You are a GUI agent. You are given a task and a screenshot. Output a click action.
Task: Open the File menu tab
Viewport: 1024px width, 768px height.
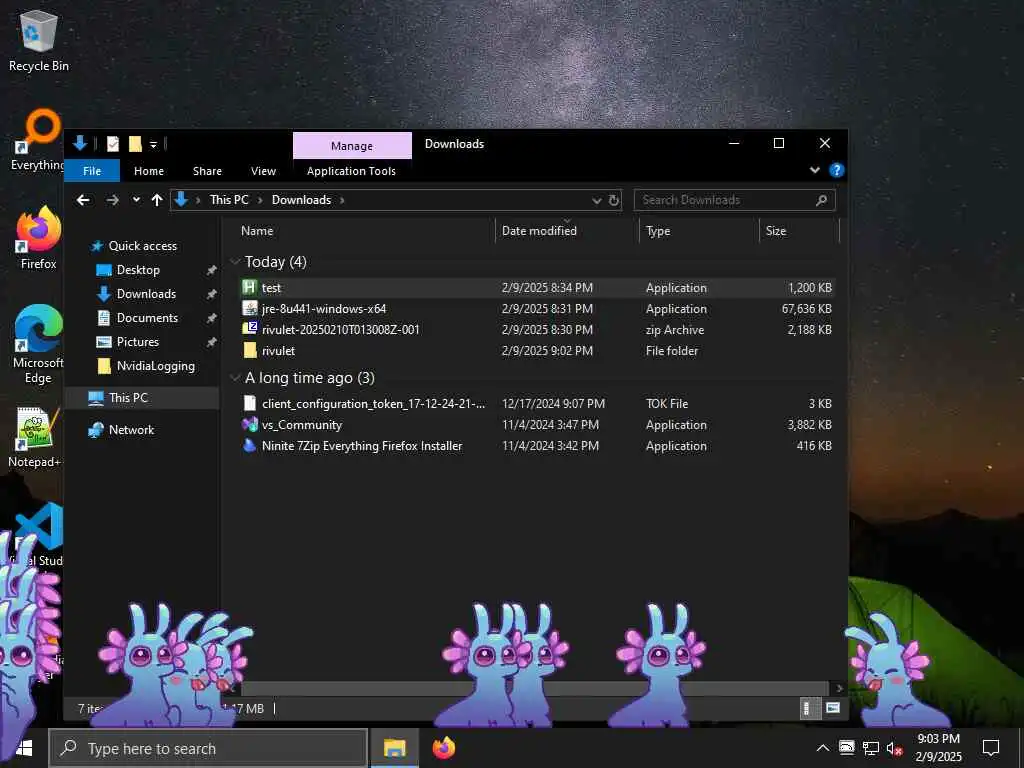[92, 170]
